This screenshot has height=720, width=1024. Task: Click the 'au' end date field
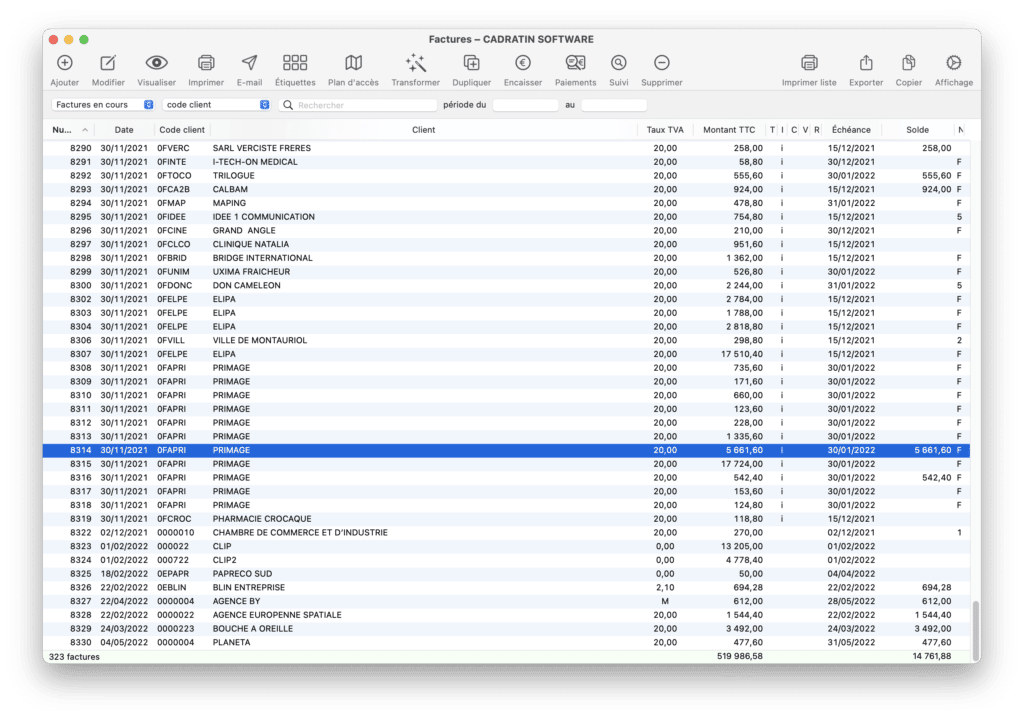pos(614,105)
